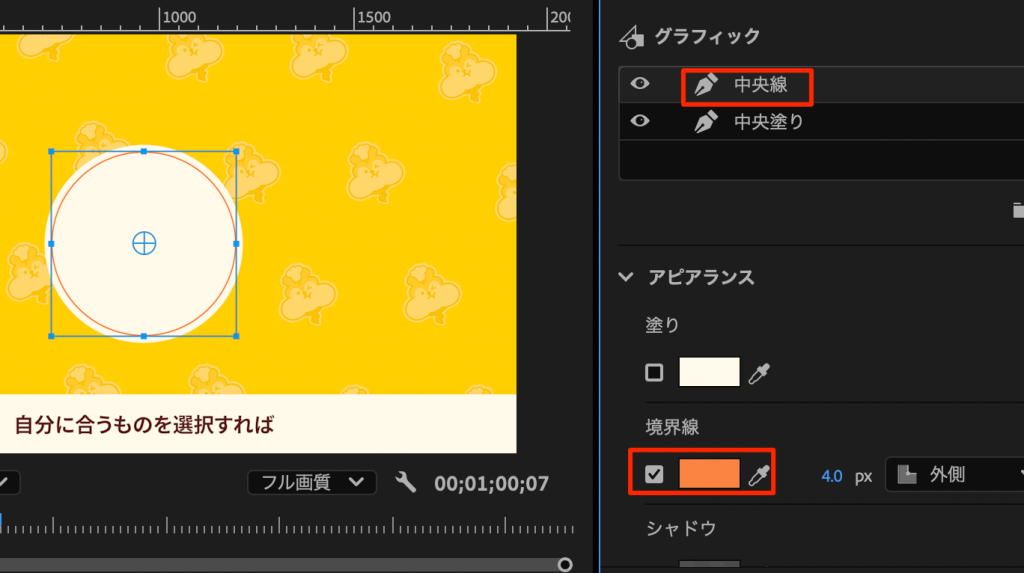Open the wrench settings icon
This screenshot has width=1024, height=573.
click(x=405, y=483)
